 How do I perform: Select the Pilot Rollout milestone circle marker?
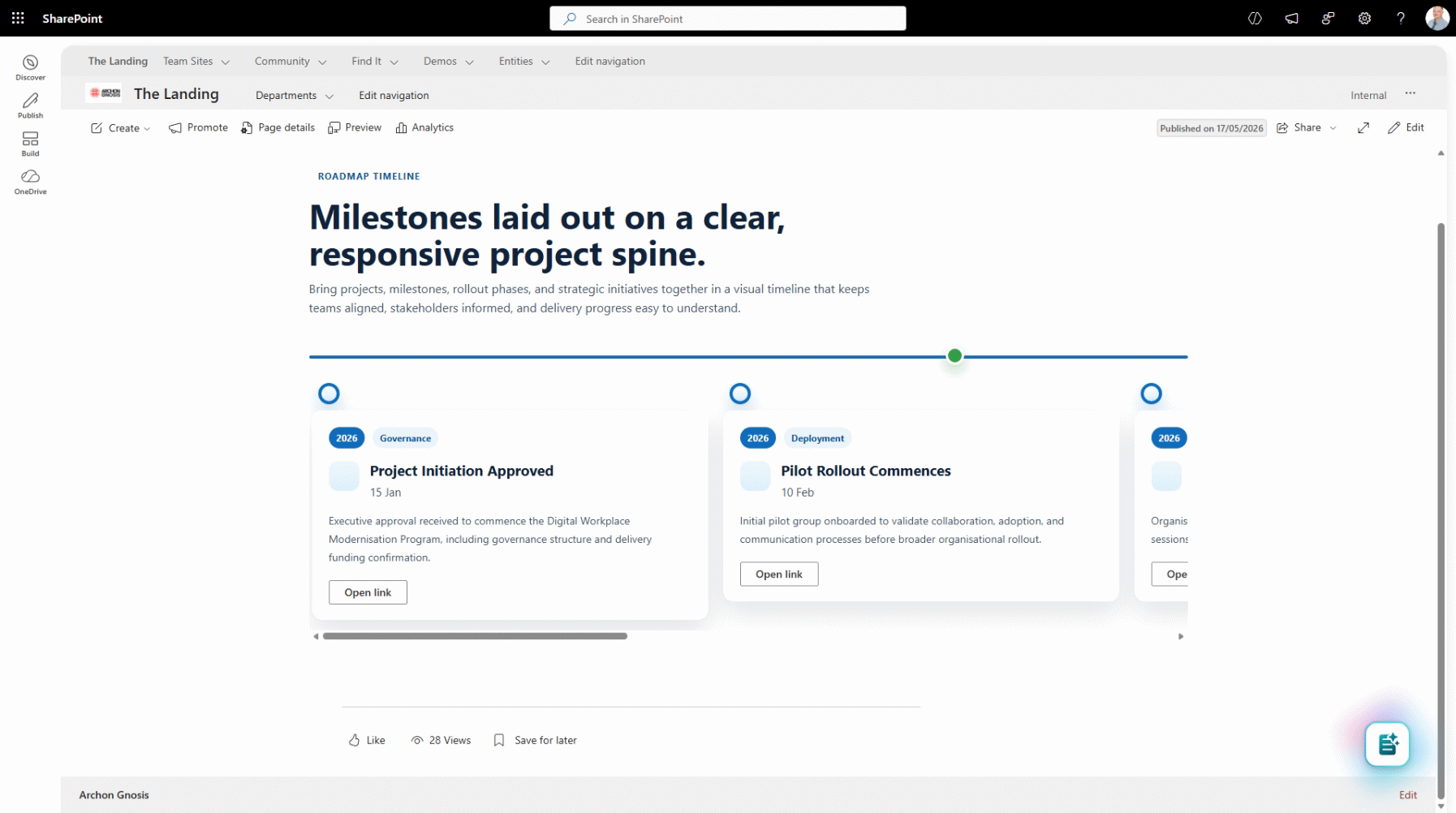[x=740, y=394]
